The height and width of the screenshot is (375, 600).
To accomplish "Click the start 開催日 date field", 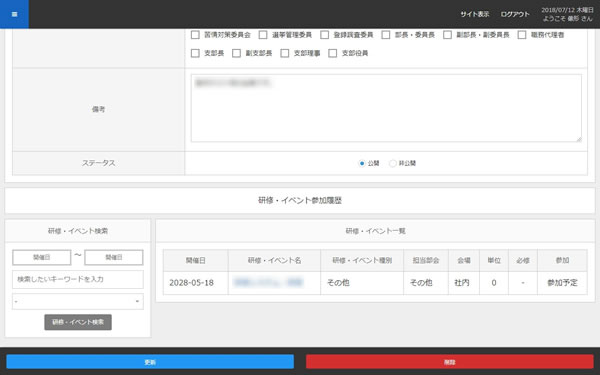I will [42, 258].
